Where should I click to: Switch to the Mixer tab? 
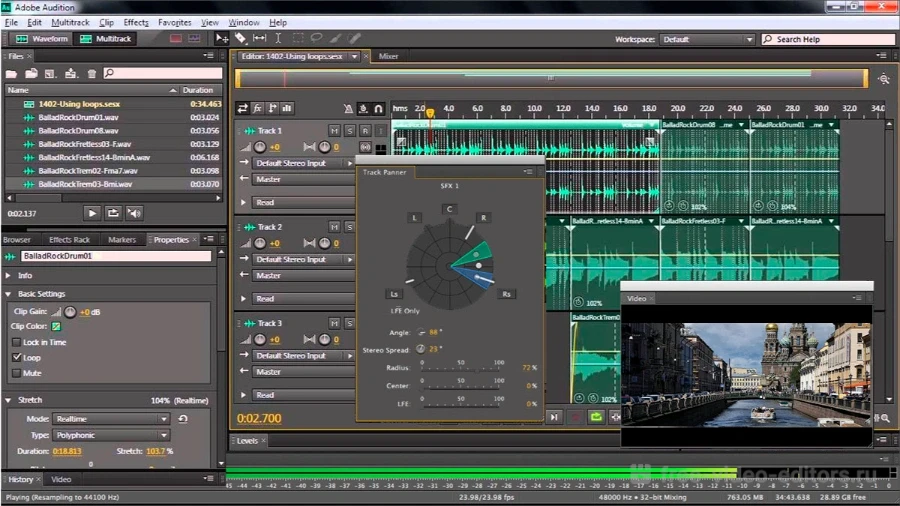pos(389,56)
